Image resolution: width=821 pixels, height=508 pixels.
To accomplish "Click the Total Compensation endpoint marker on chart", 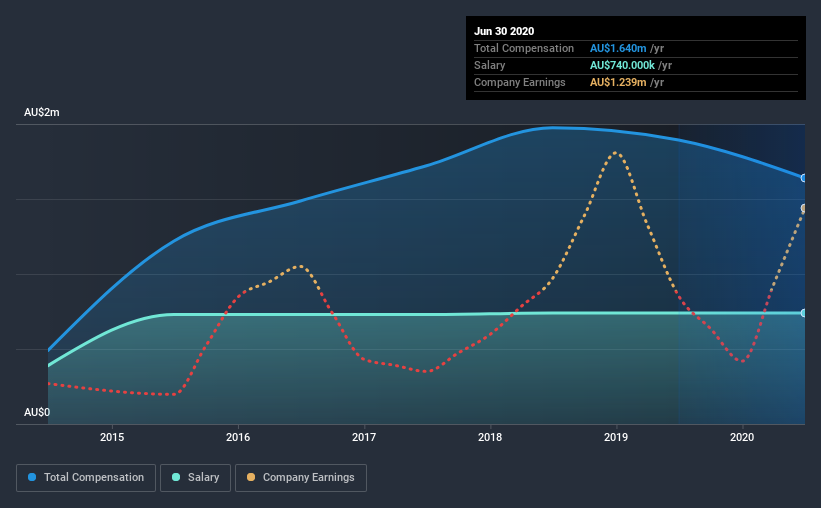I will click(804, 178).
